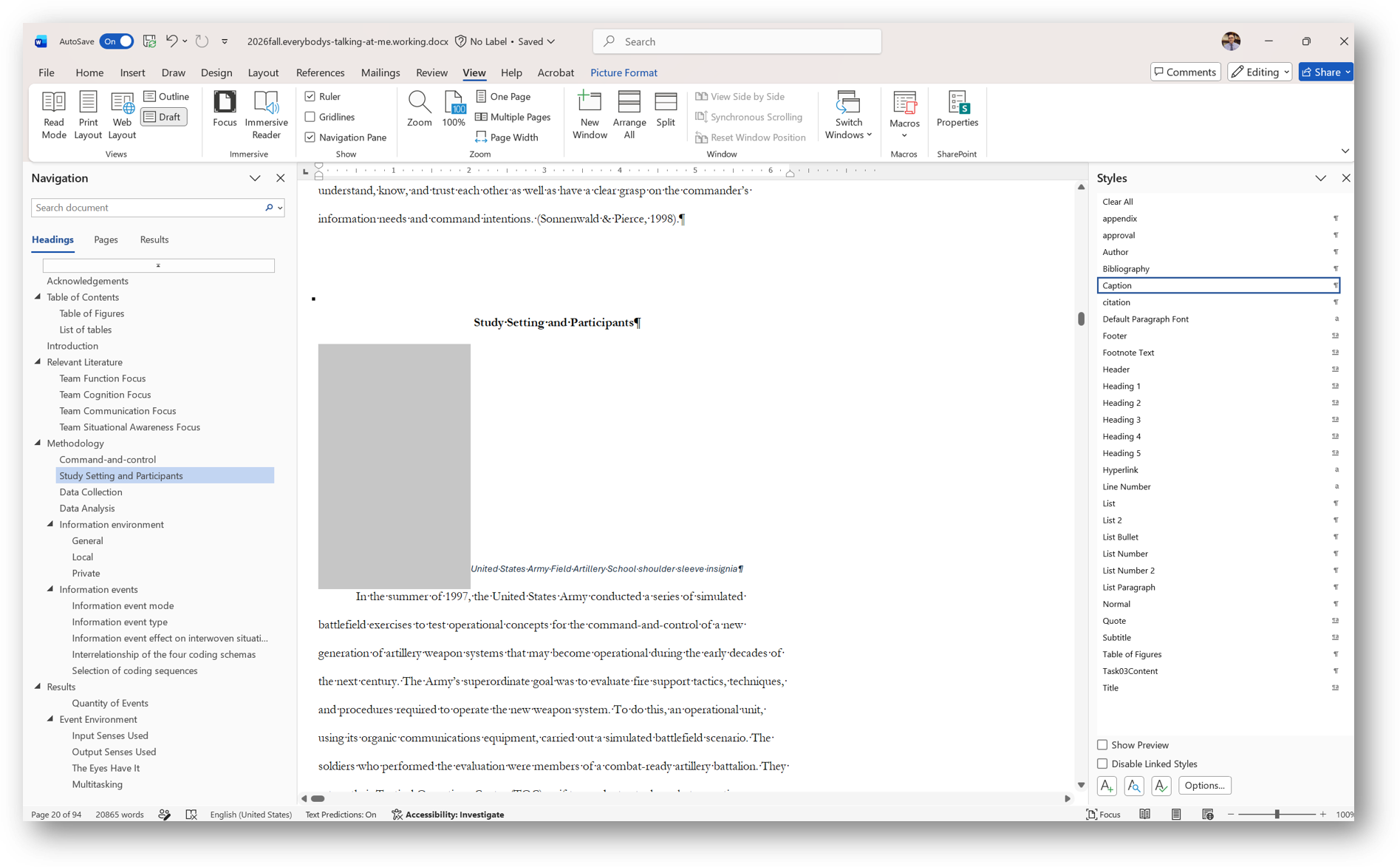Open Styles pane Options button
Image resolution: width=1400 pixels, height=867 pixels.
click(x=1205, y=786)
